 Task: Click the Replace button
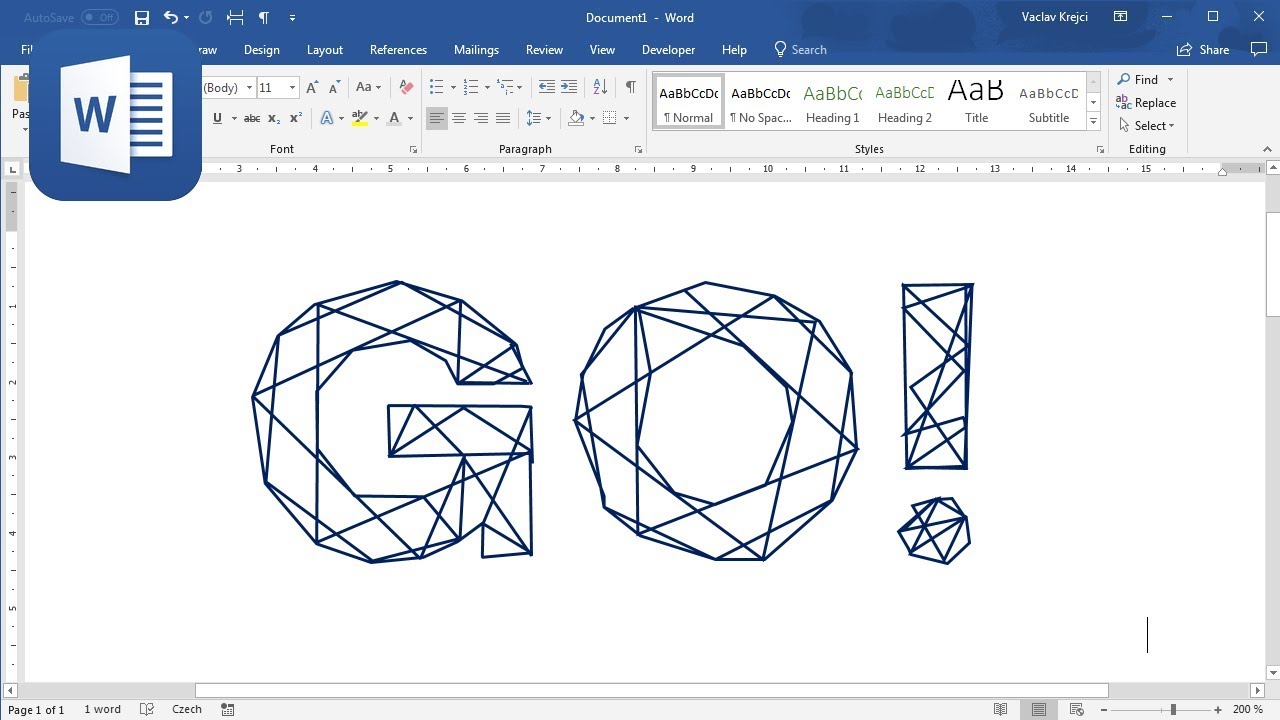click(1146, 103)
